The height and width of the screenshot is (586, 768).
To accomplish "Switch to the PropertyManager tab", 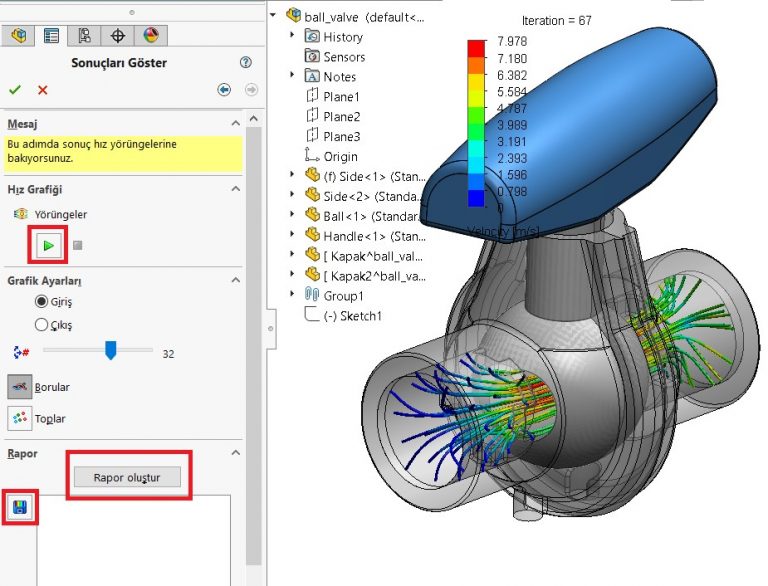I will (x=51, y=36).
